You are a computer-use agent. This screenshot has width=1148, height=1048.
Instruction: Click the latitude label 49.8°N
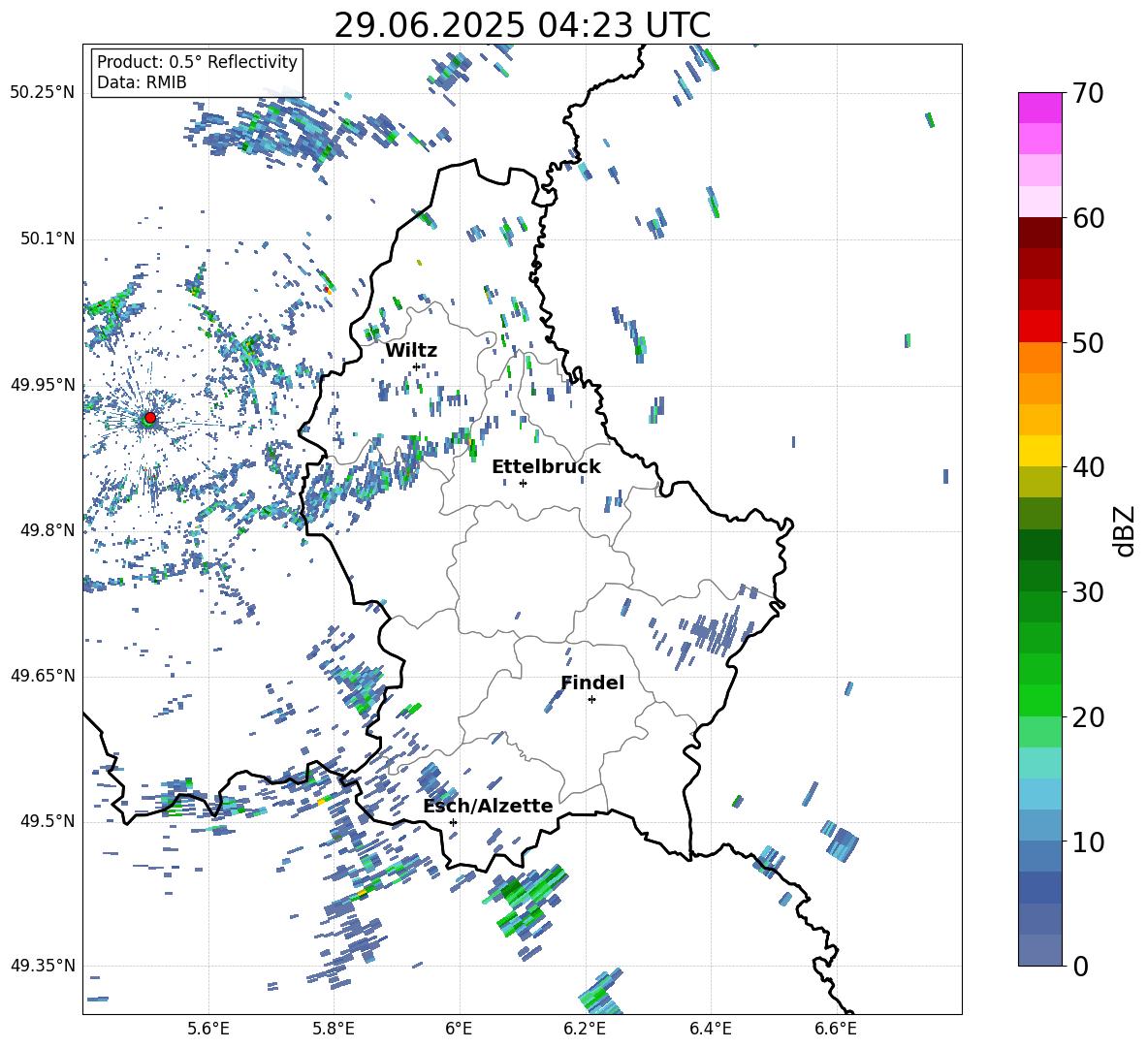pyautogui.click(x=47, y=530)
